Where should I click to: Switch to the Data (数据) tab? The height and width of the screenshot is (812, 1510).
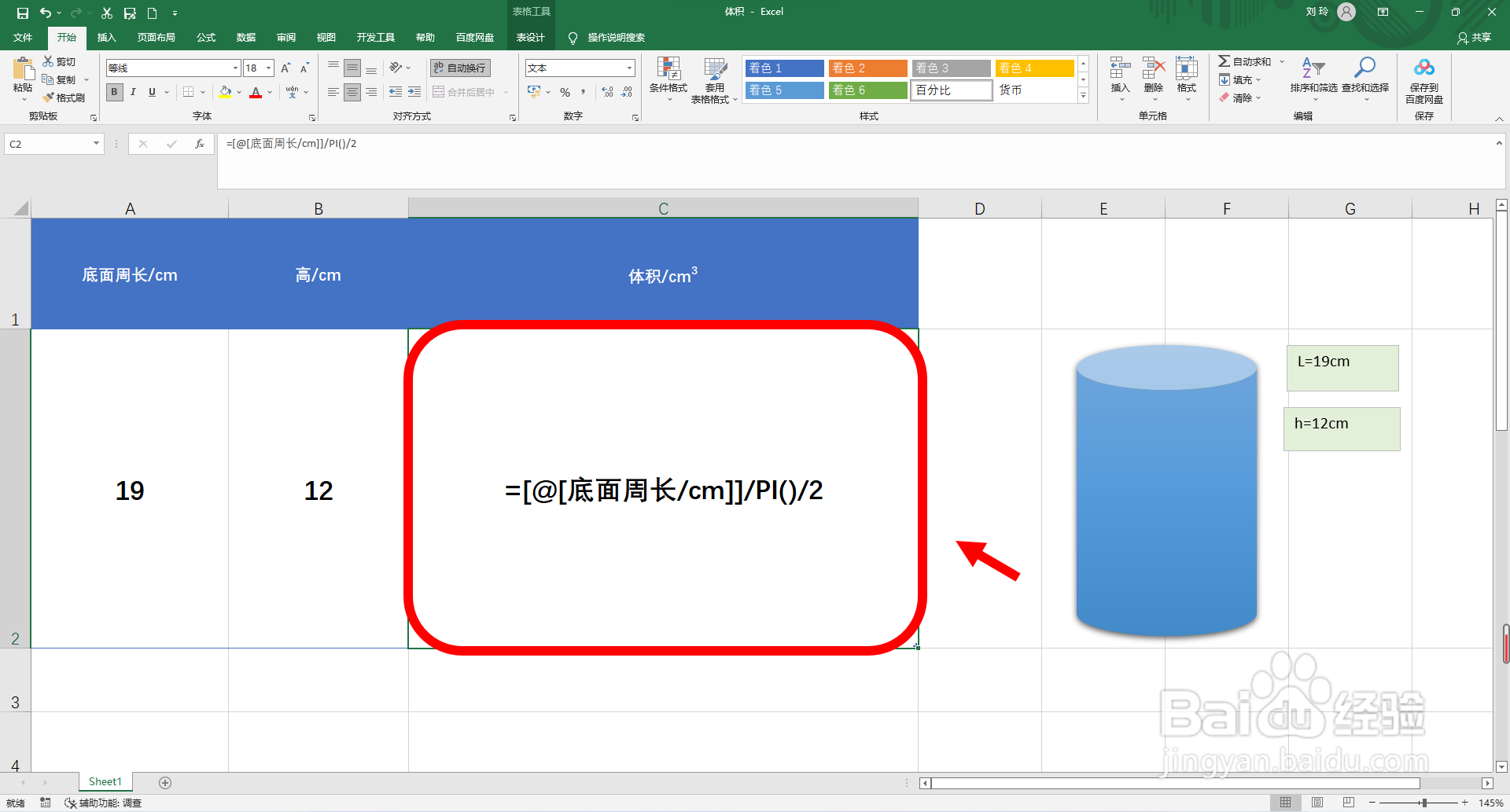246,38
